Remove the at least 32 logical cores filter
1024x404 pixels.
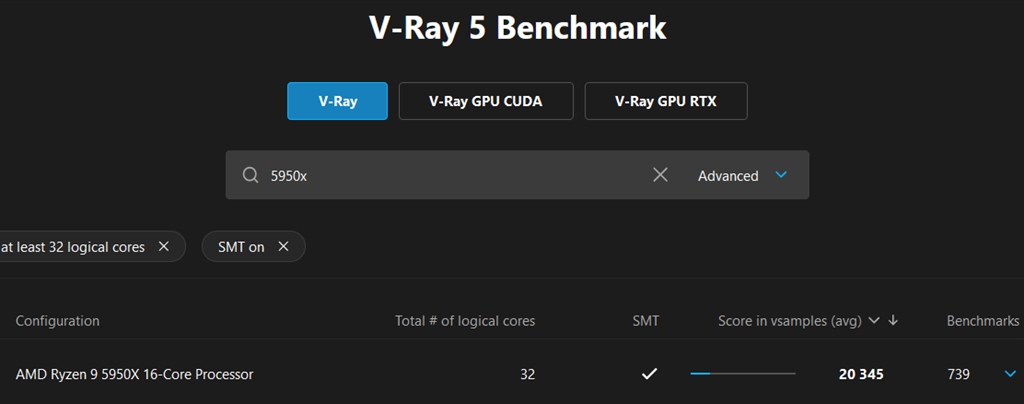pos(164,246)
